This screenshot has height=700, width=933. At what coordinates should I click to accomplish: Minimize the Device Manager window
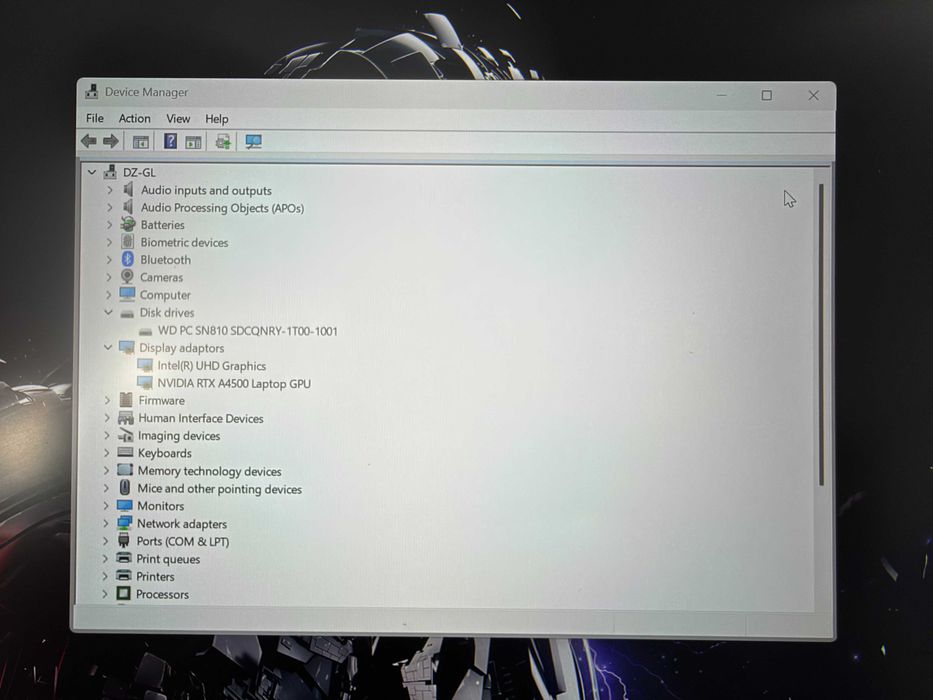coord(721,95)
